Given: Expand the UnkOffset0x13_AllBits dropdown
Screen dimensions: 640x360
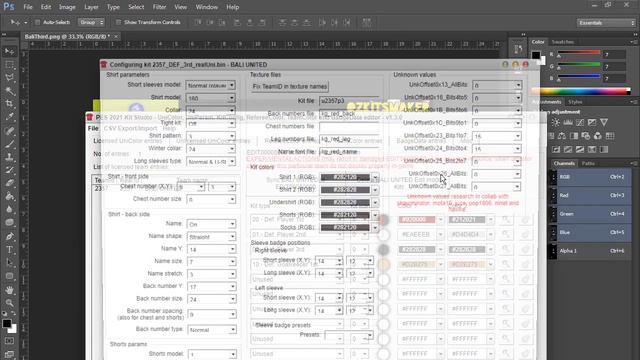Looking at the screenshot, I should [497, 85].
